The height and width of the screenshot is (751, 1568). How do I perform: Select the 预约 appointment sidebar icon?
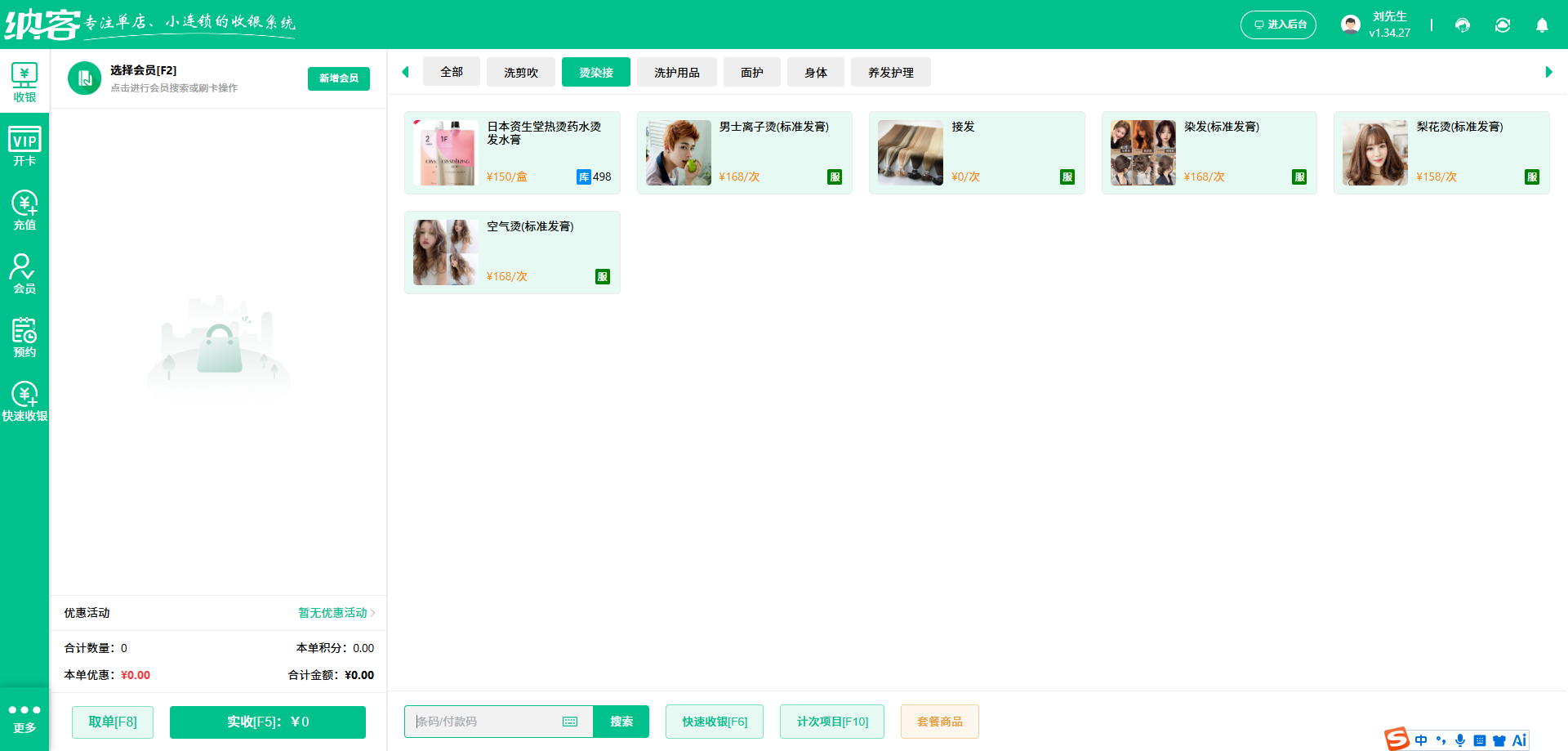tap(24, 336)
